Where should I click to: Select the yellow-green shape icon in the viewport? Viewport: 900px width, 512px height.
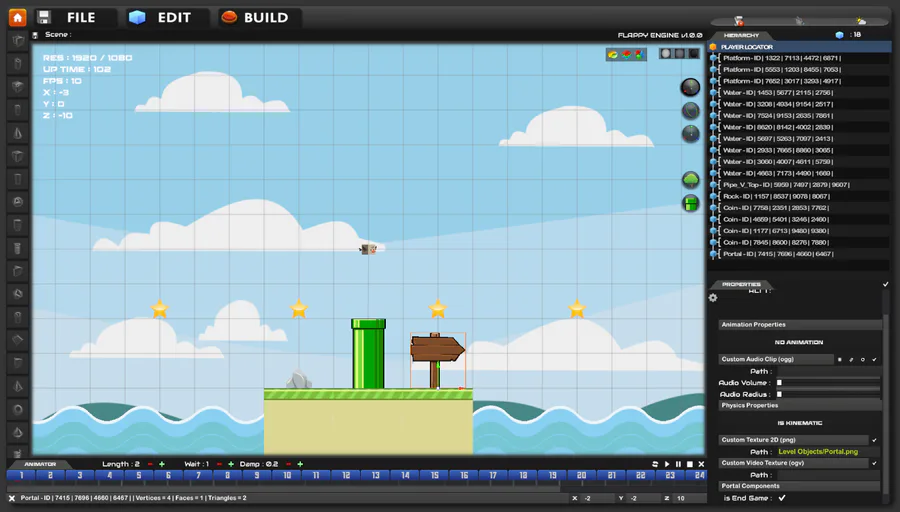[613, 54]
